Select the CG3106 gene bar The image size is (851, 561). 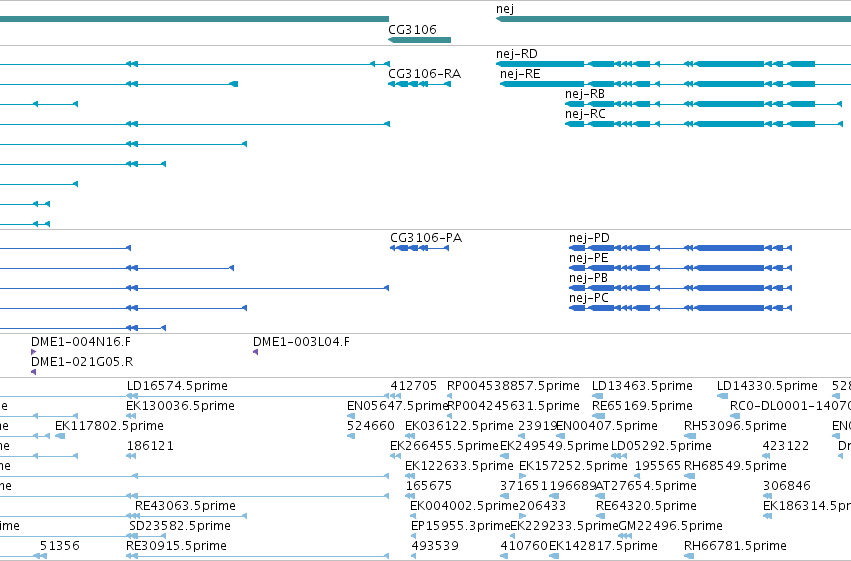[x=420, y=40]
